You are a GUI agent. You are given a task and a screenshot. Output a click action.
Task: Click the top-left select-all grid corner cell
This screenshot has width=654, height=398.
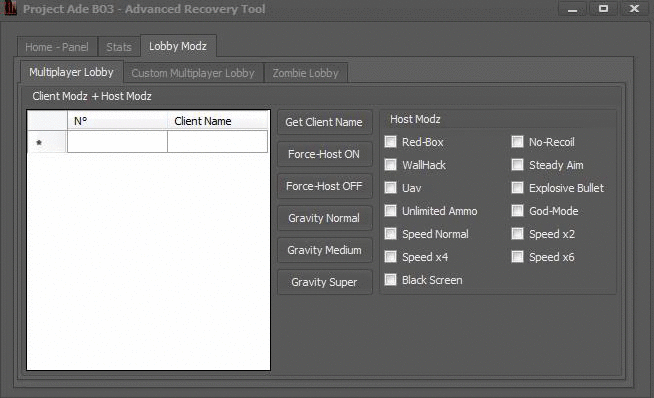pyautogui.click(x=47, y=121)
